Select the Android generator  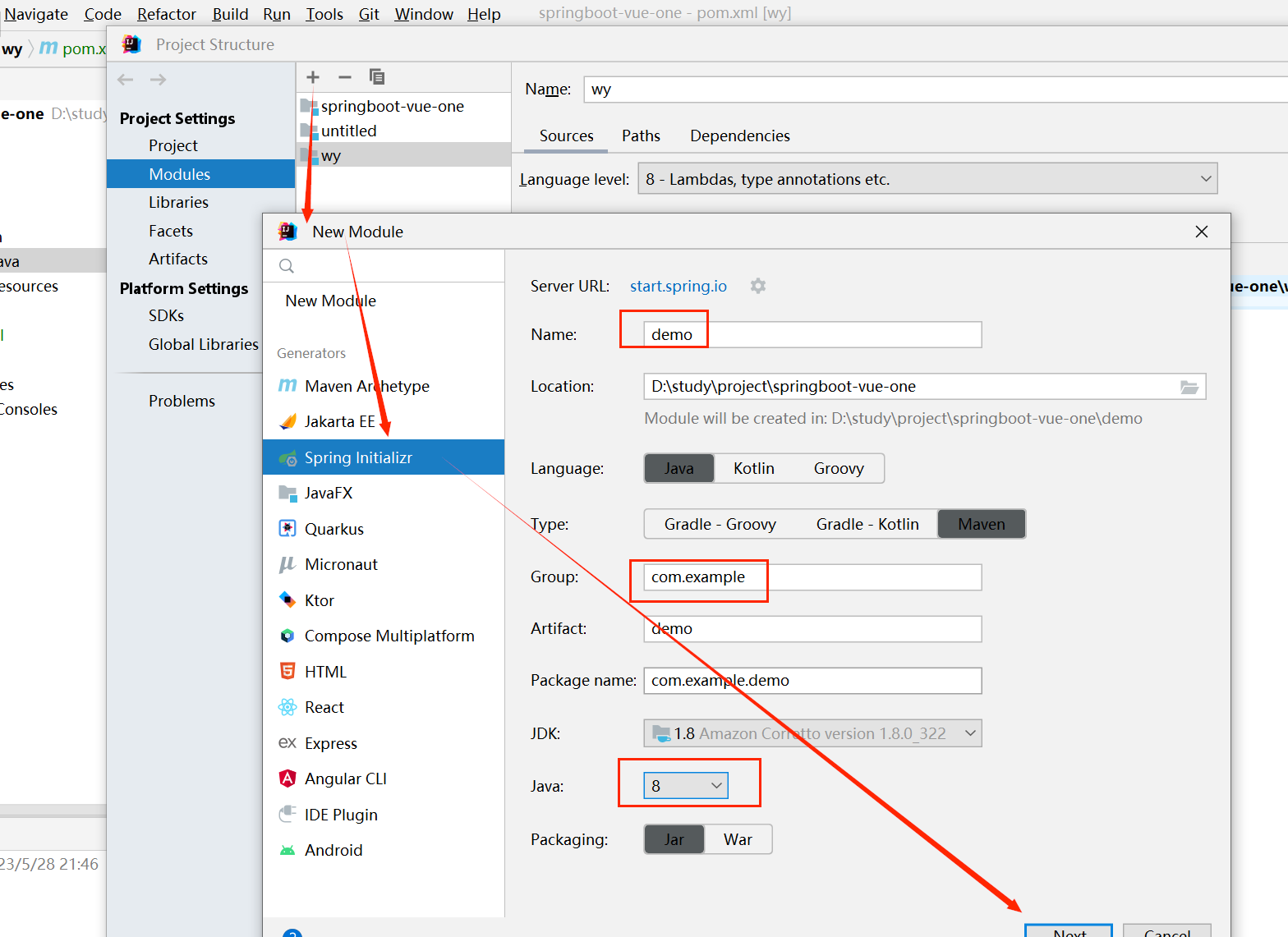tap(384, 850)
